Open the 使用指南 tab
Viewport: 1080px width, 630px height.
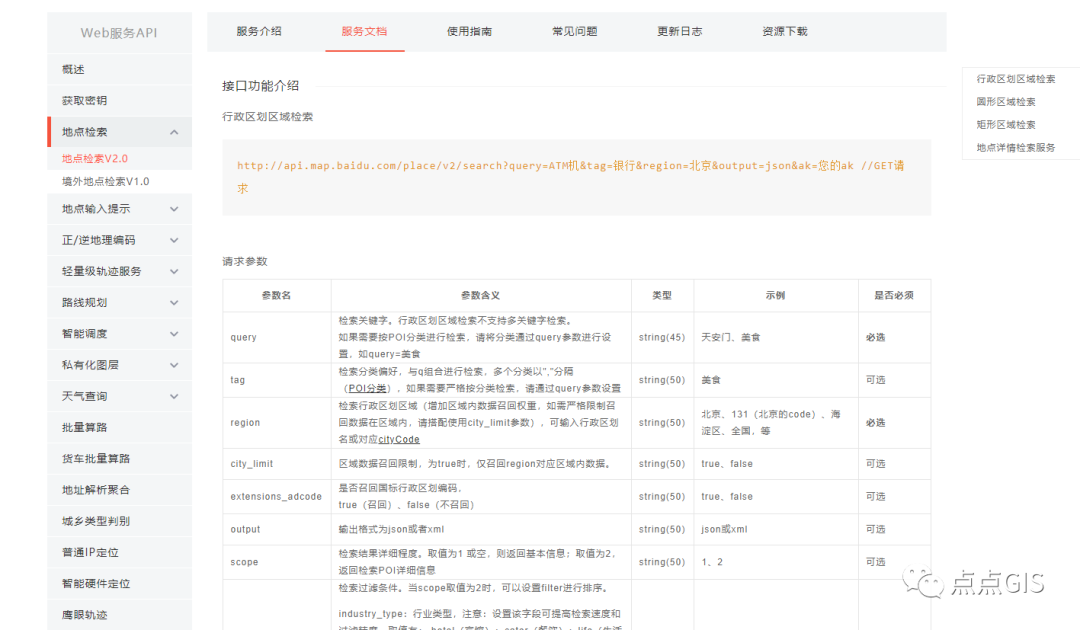point(468,31)
